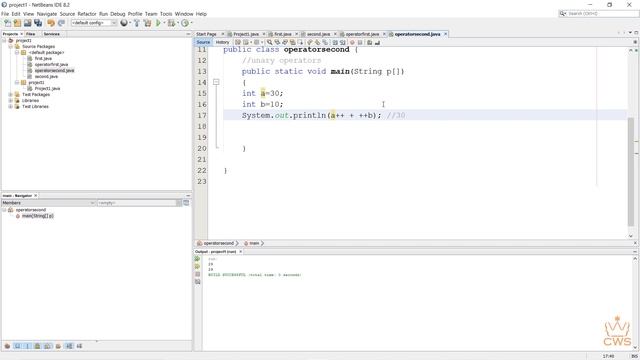Open the Refactor menu
The image size is (640, 360).
(x=87, y=14)
